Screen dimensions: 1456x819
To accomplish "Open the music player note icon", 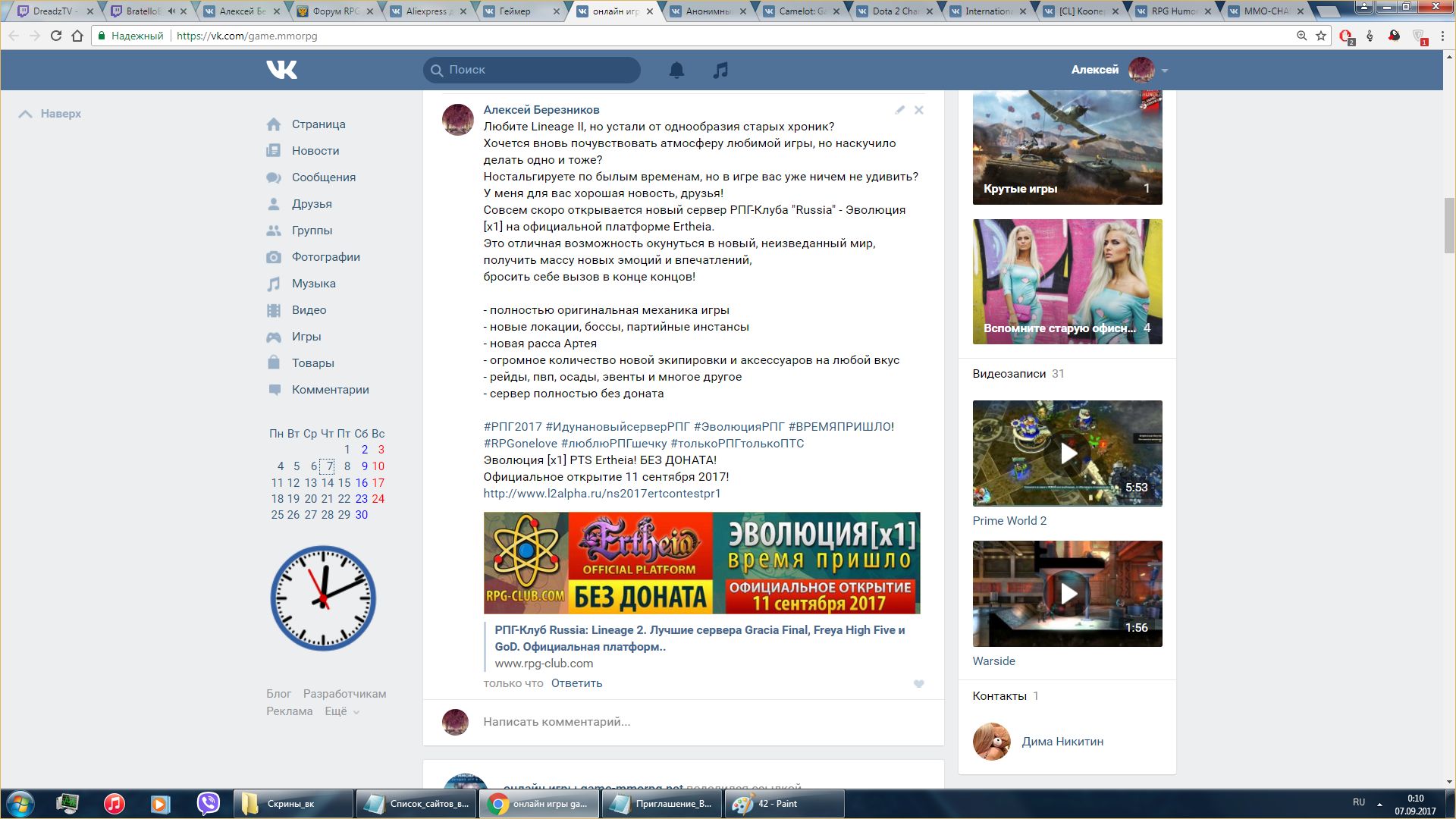I will (720, 70).
